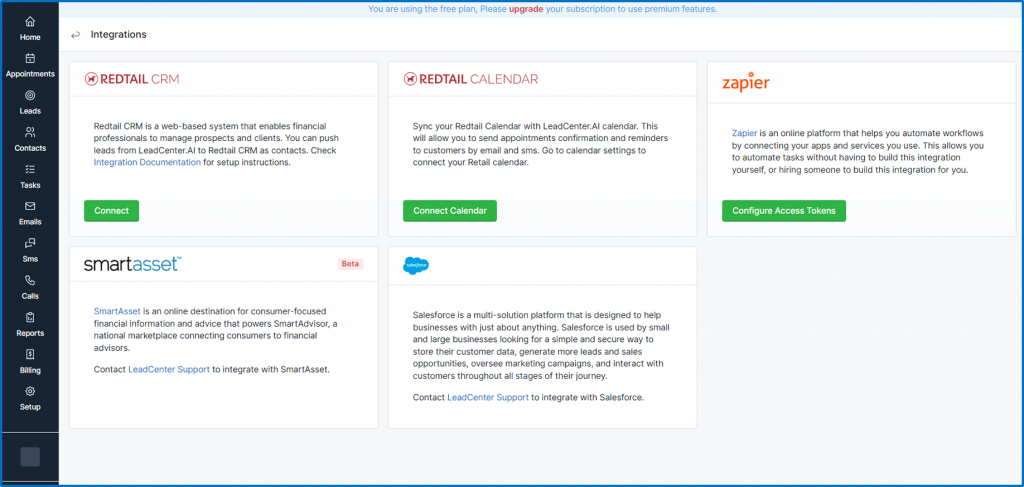1024x487 pixels.
Task: Click the 'Salesforce is a multi-solution platform' text
Action: coord(542,346)
